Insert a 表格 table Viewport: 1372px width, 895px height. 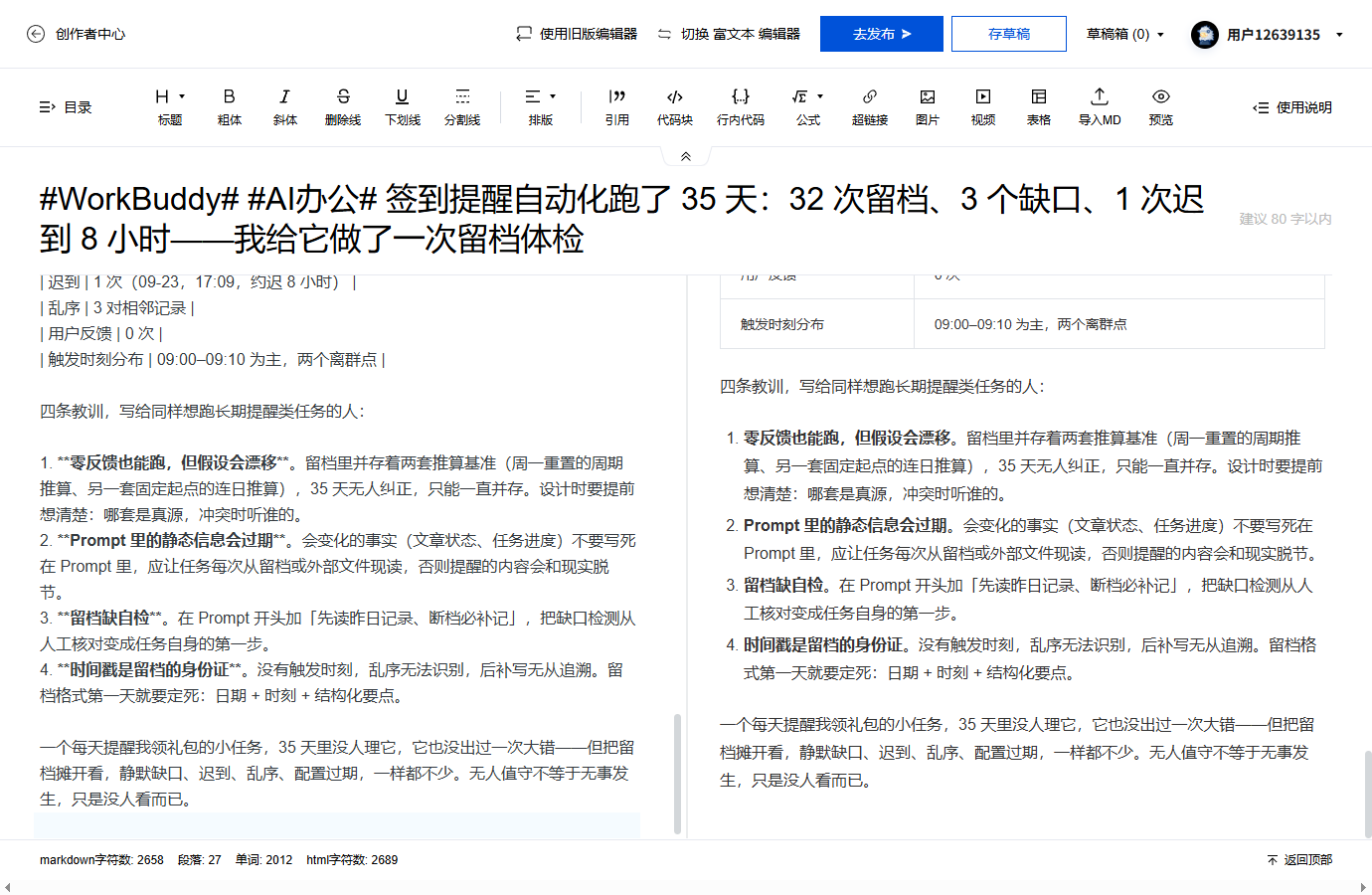tap(1039, 106)
